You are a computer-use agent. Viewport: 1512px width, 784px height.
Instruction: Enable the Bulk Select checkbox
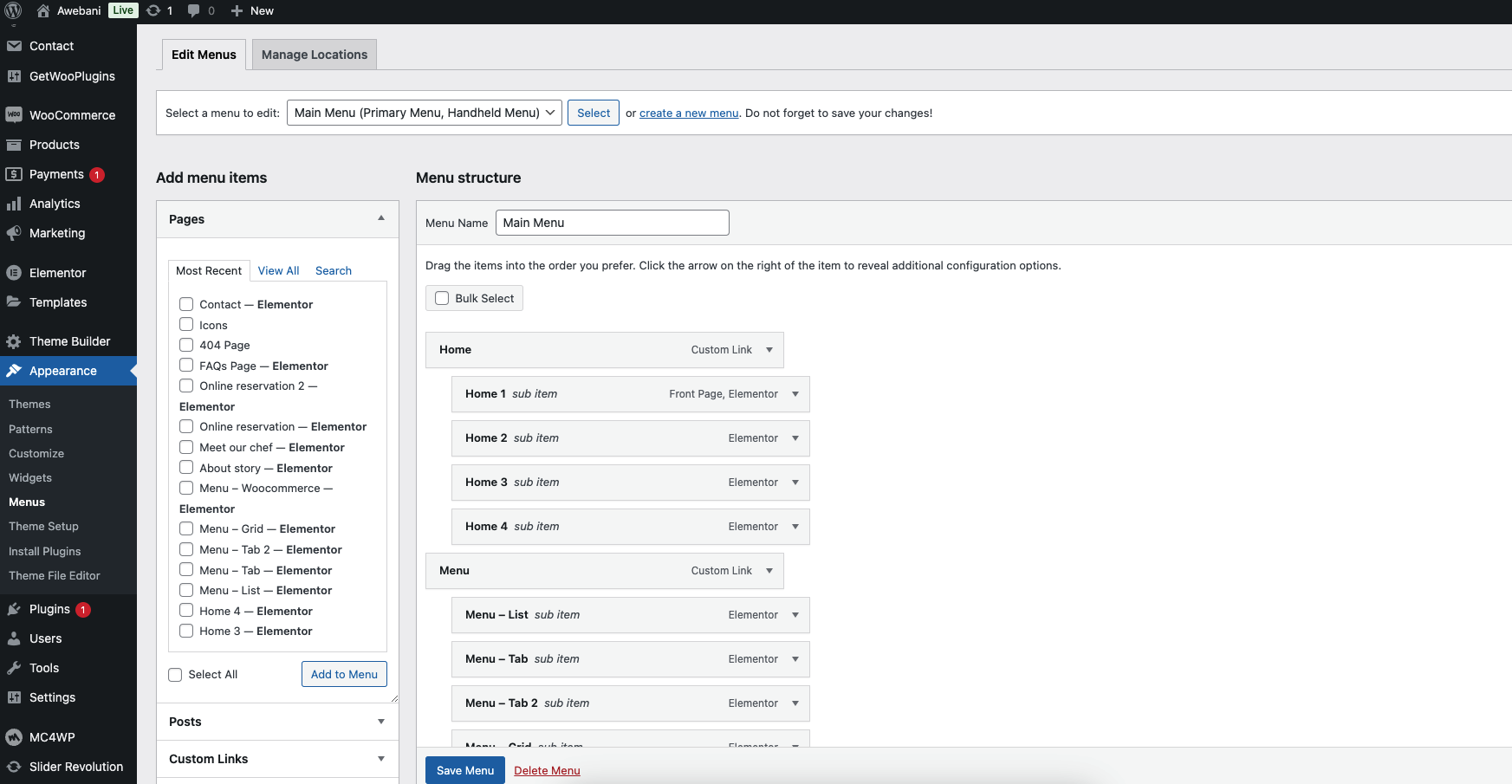(442, 298)
